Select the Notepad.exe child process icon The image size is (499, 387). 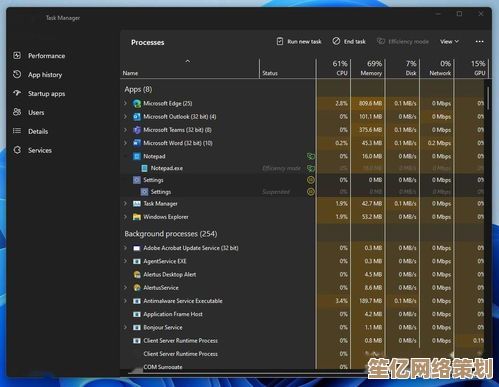click(144, 168)
